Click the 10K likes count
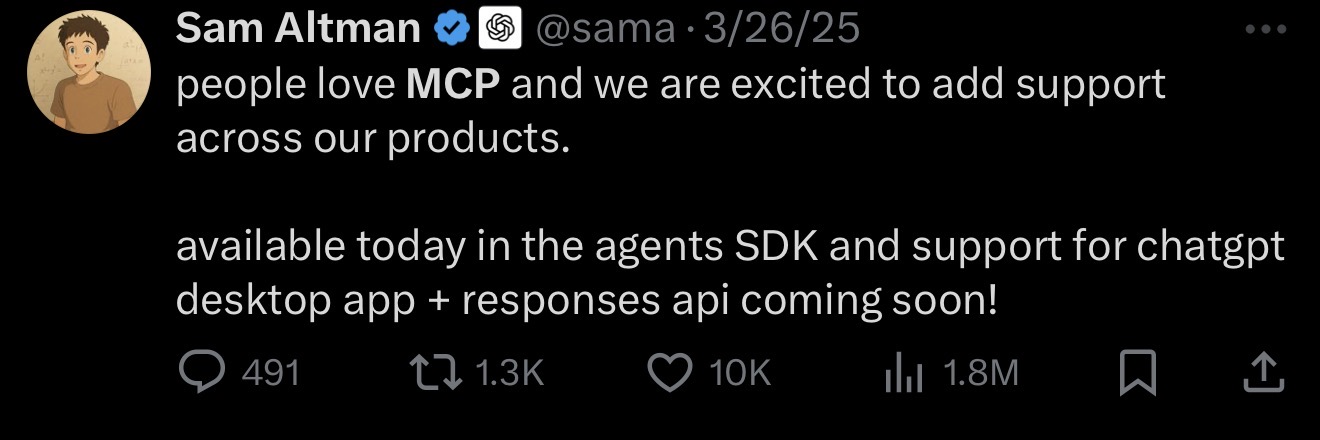This screenshot has width=1320, height=440. tap(740, 374)
